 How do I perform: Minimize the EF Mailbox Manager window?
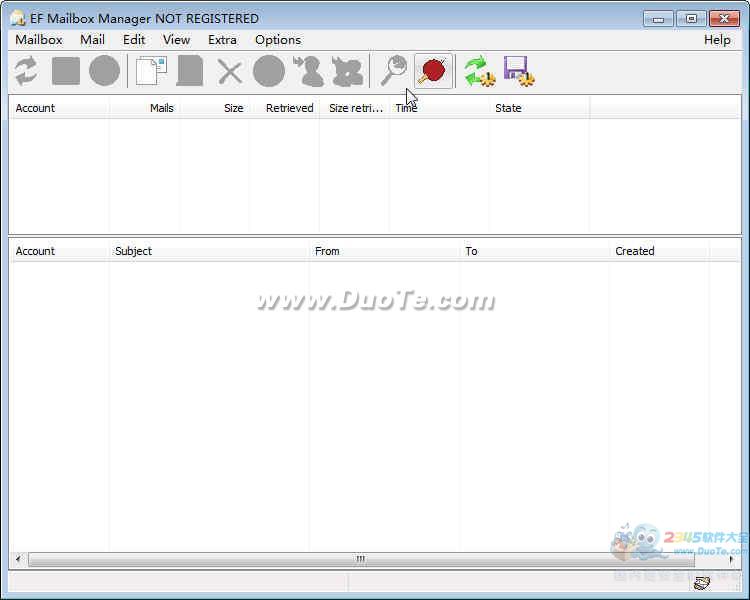click(x=658, y=19)
